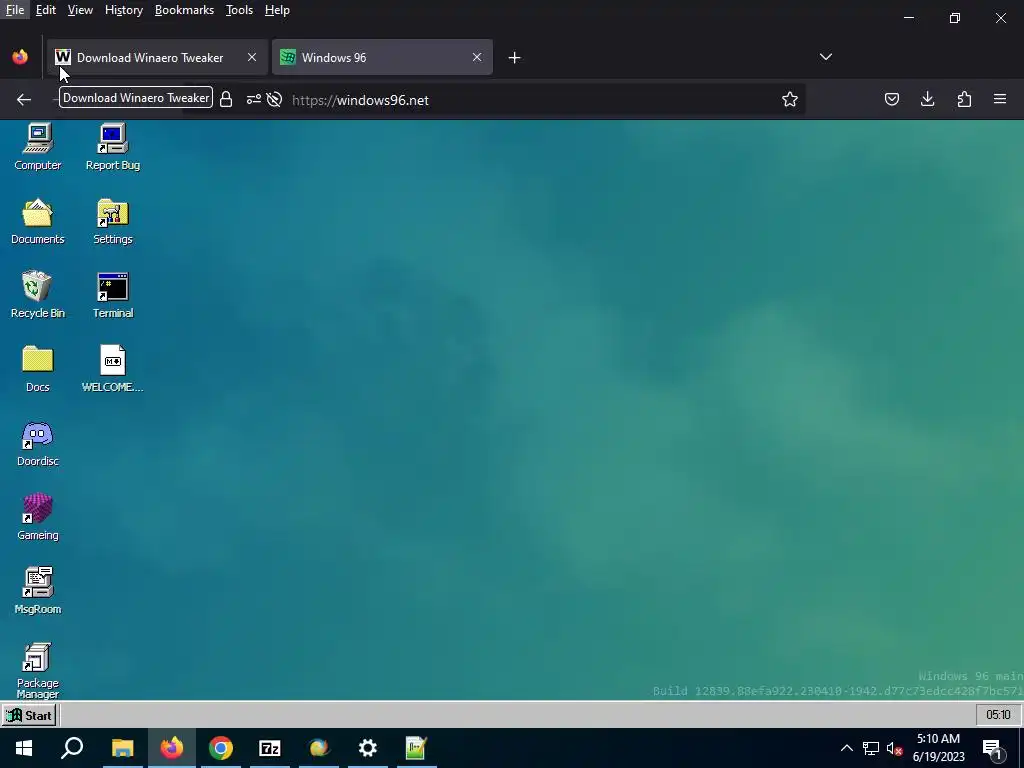
Task: Open the site permissions icon
Action: 253,99
